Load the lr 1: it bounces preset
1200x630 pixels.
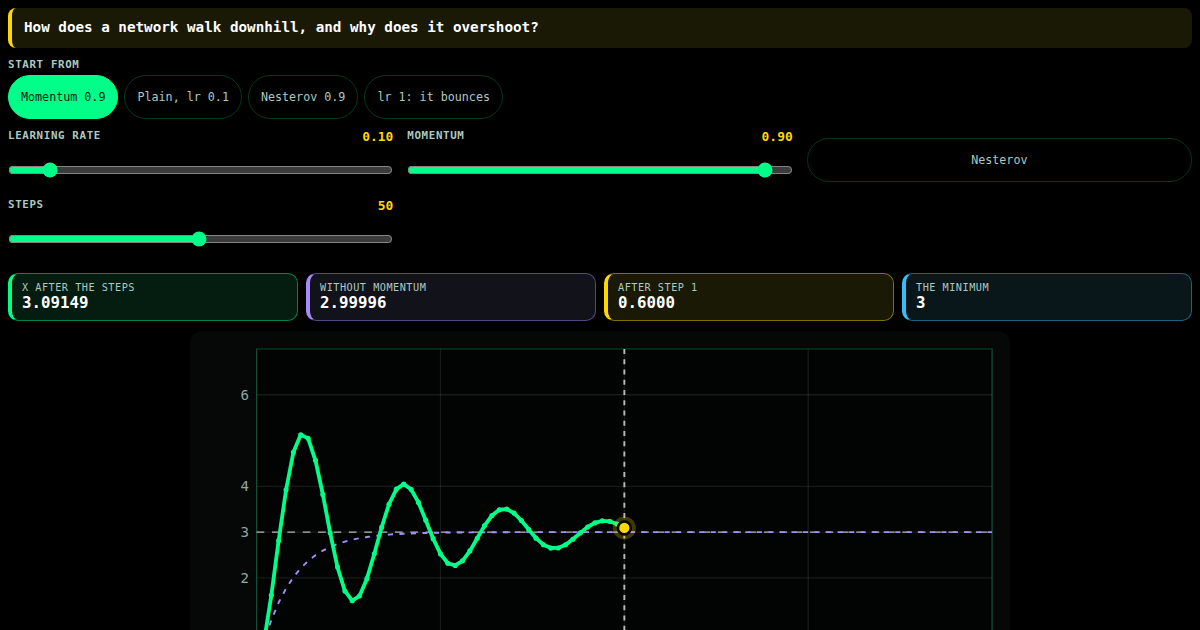coord(433,97)
